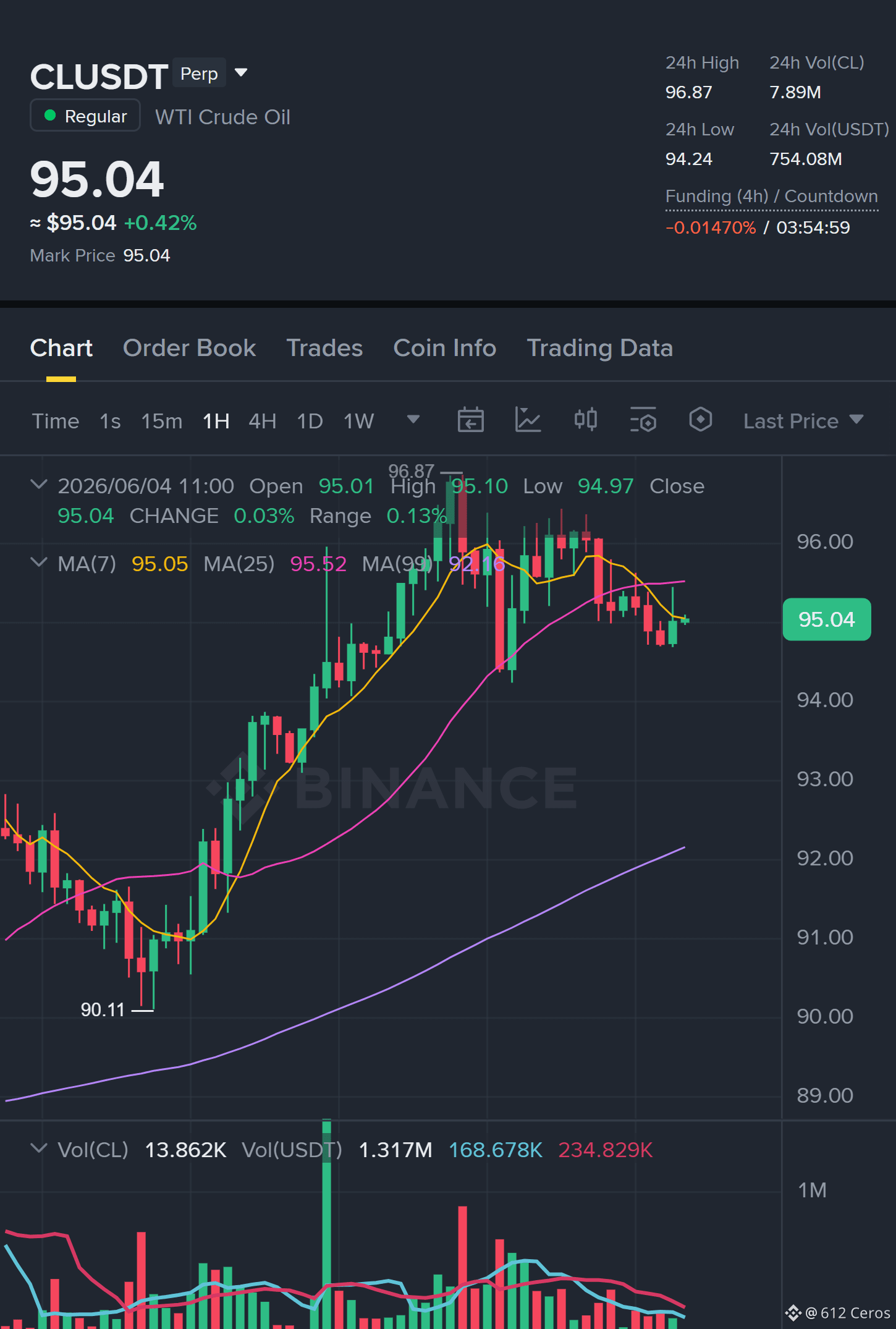Collapse the MA(7) indicator legend chevron
This screenshot has height=1329, width=896.
[38, 562]
